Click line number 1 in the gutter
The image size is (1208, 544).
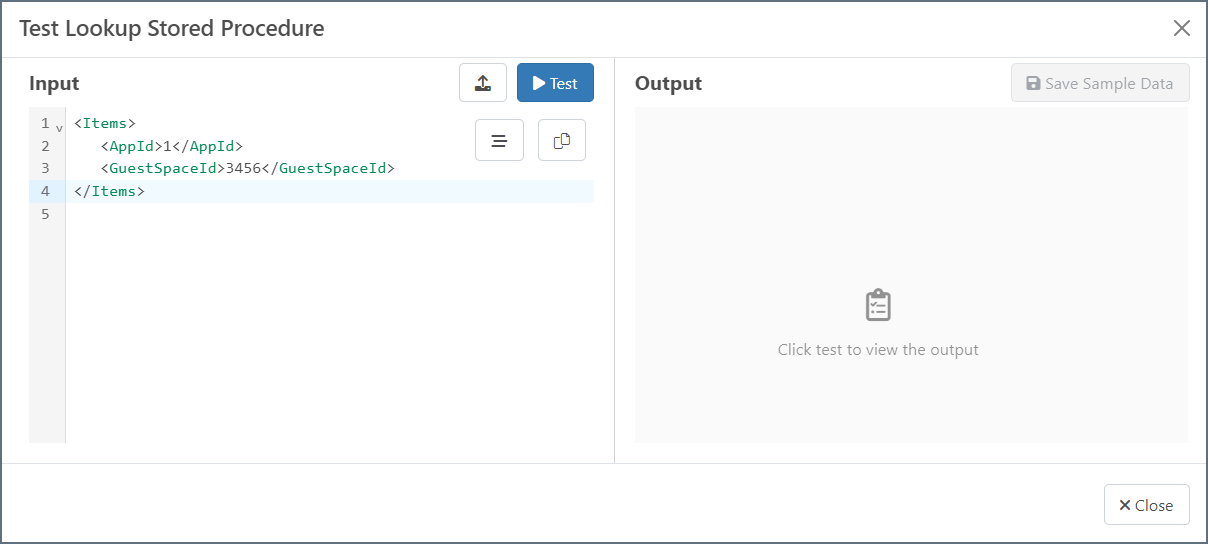click(x=44, y=124)
